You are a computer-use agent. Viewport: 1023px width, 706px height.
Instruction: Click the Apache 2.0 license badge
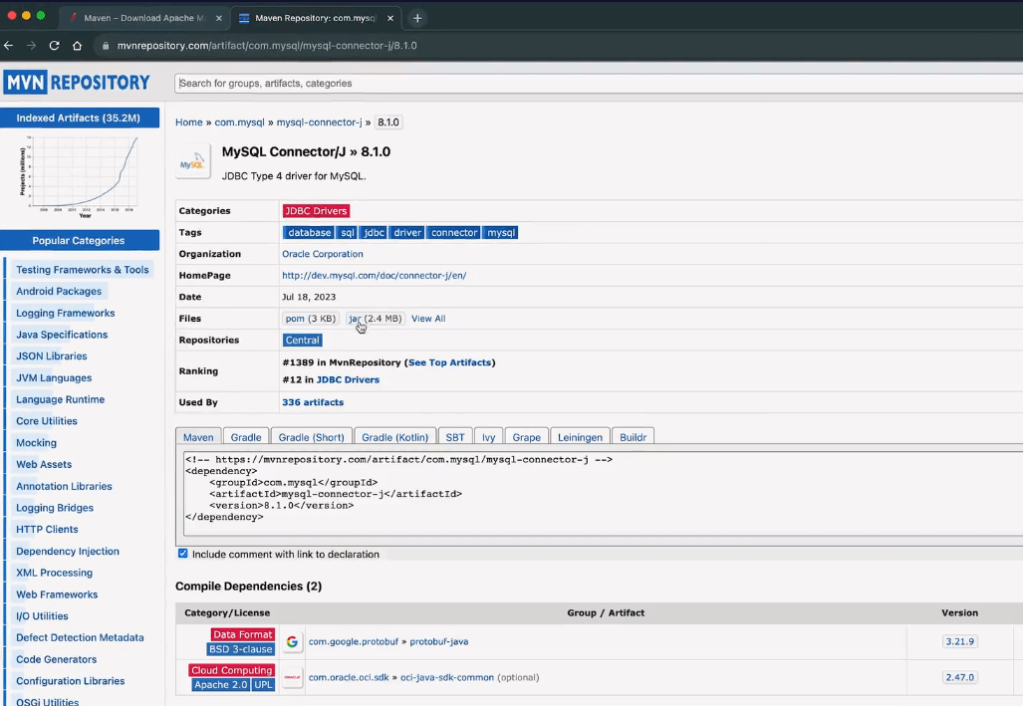pos(221,684)
